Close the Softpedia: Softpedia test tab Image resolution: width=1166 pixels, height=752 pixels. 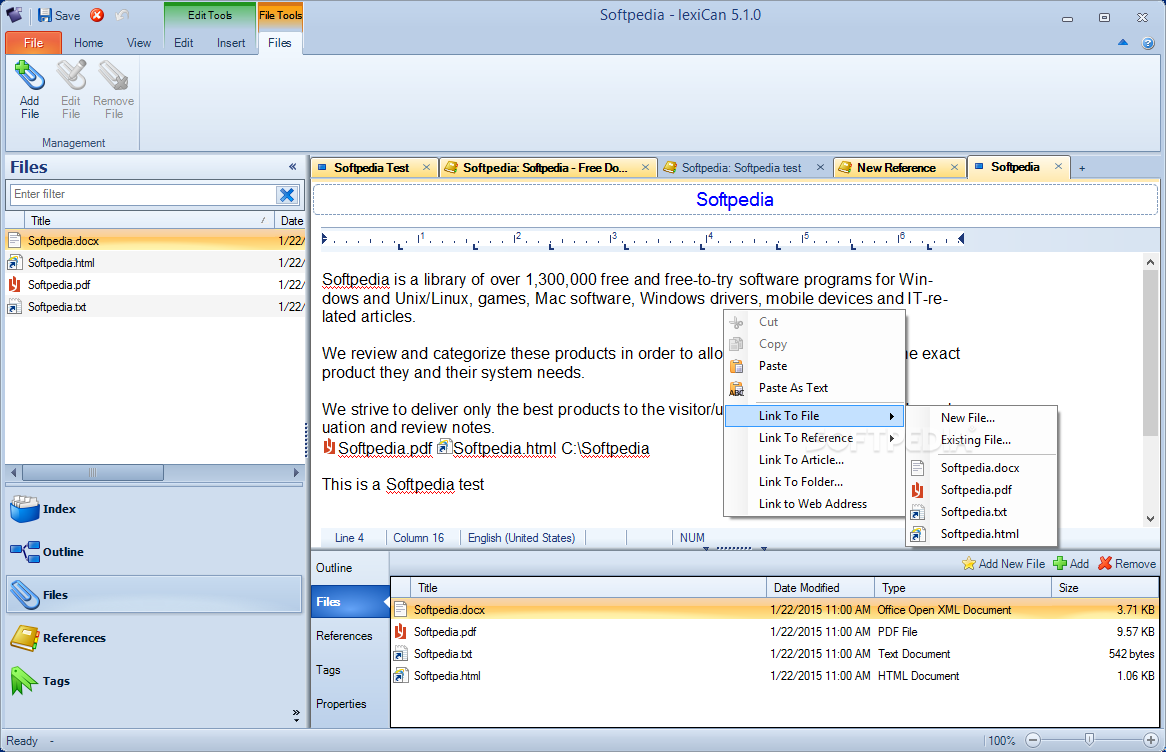[x=820, y=167]
